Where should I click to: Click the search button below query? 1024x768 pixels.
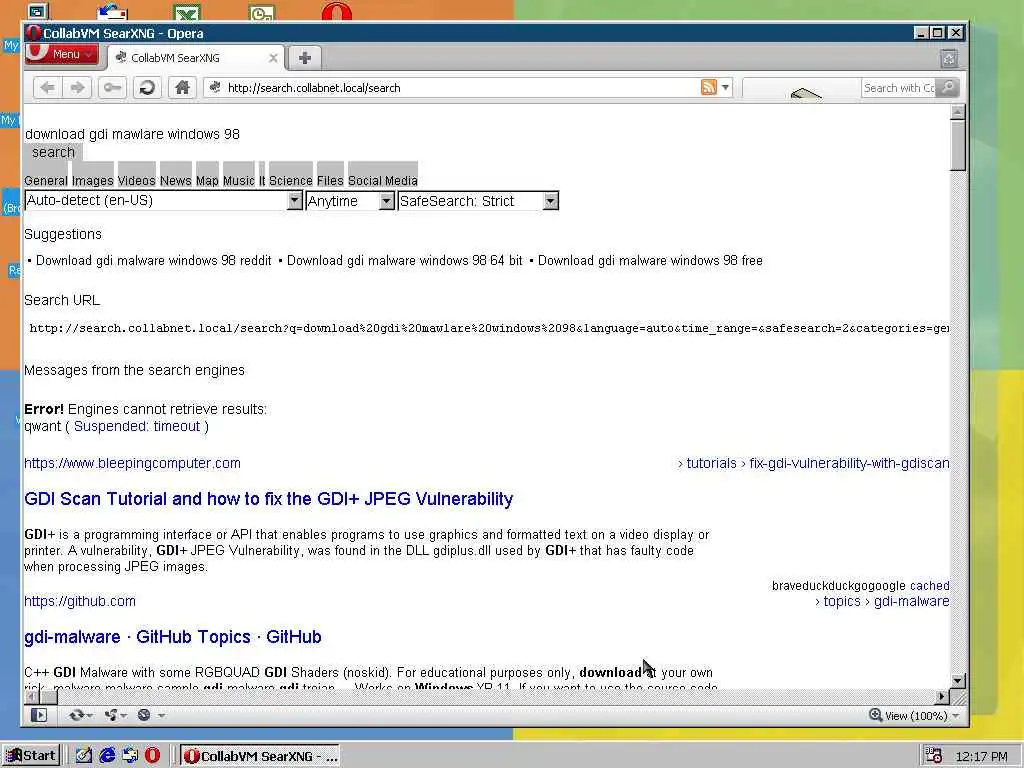(x=54, y=152)
